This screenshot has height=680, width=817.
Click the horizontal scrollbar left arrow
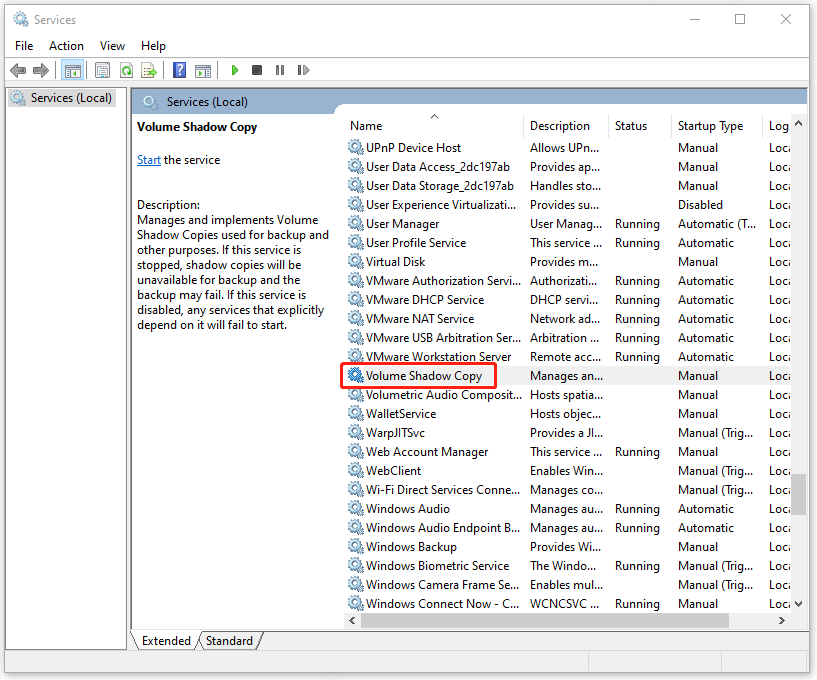pos(353,620)
